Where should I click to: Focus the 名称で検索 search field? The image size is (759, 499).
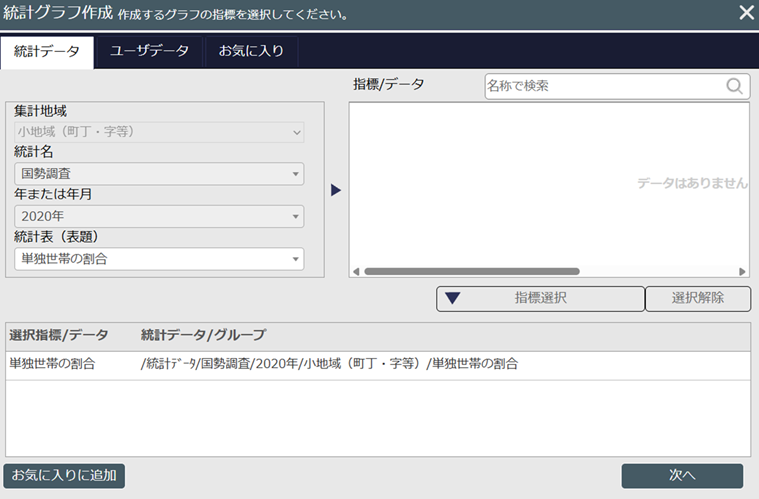pos(604,87)
